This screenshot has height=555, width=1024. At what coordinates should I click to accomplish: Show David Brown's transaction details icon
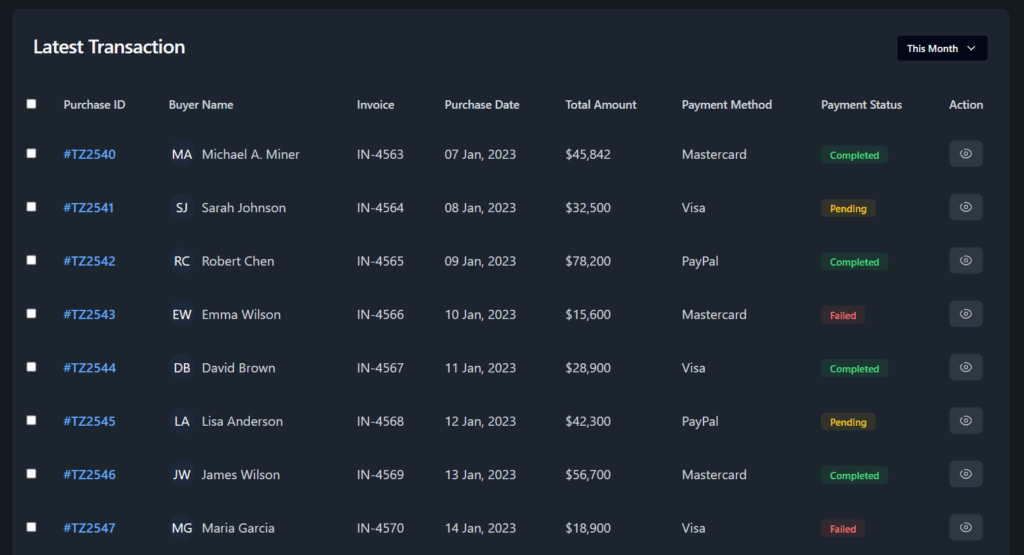point(965,368)
